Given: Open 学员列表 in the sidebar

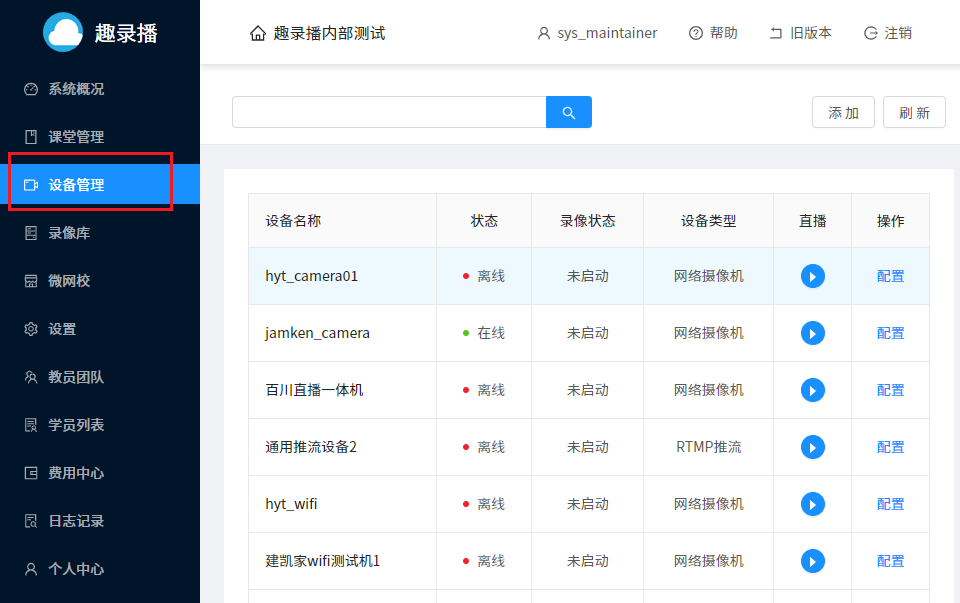Looking at the screenshot, I should tap(100, 424).
